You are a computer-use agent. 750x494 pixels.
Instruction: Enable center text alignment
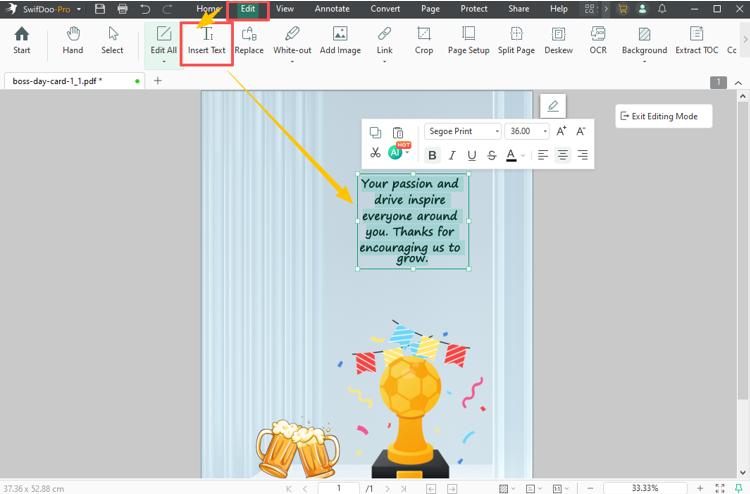coord(563,155)
